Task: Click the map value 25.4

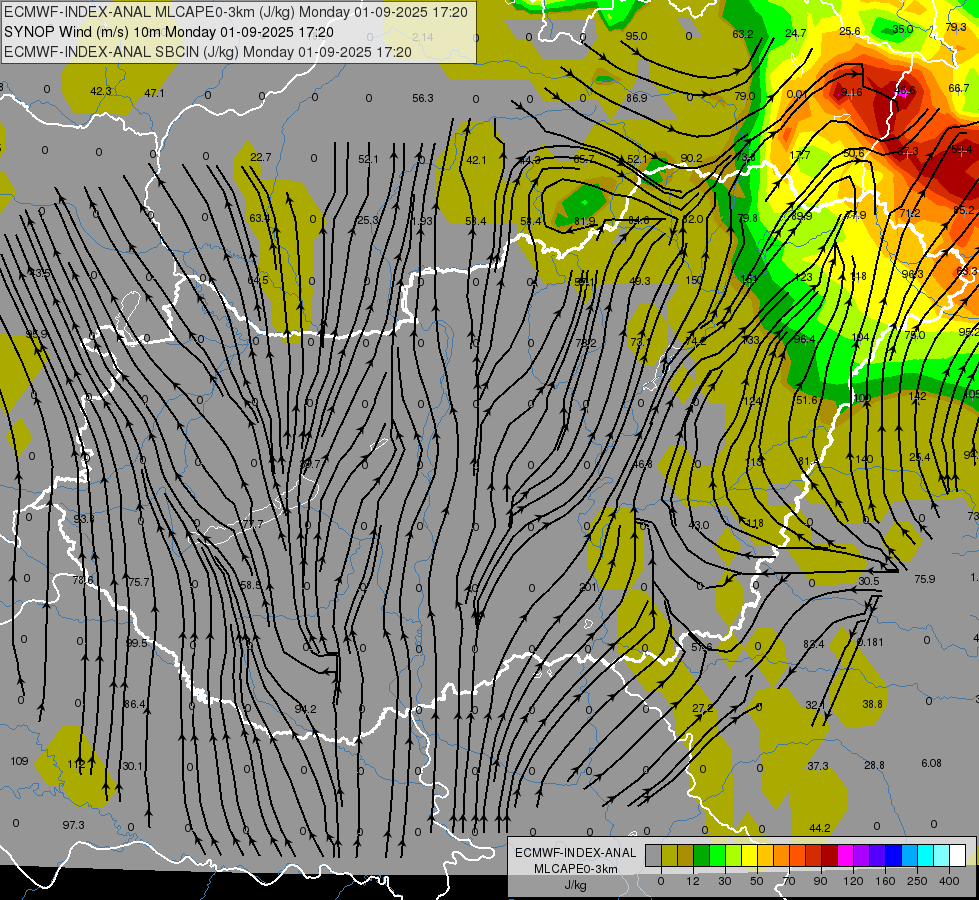Action: 920,457
